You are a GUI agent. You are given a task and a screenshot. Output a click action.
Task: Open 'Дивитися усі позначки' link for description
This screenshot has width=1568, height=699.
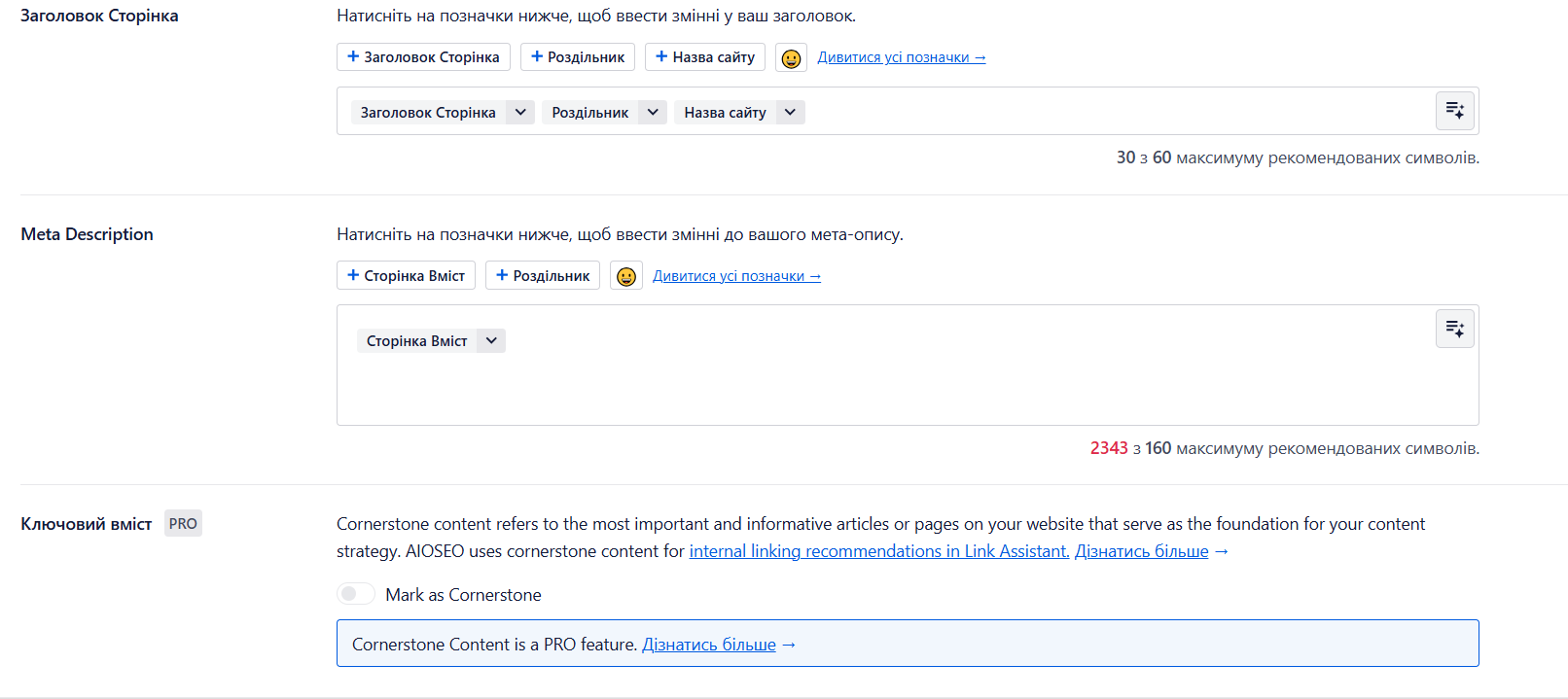pyautogui.click(x=736, y=276)
